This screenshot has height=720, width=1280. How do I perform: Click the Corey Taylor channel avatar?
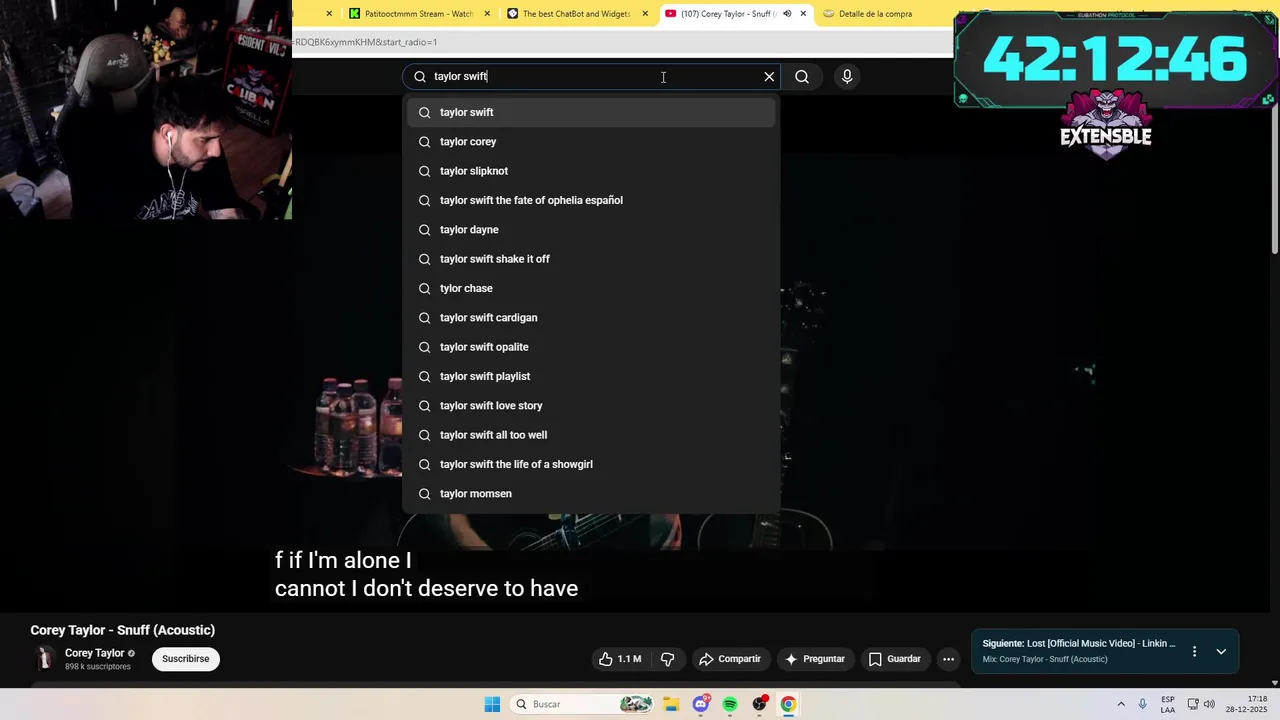[44, 658]
